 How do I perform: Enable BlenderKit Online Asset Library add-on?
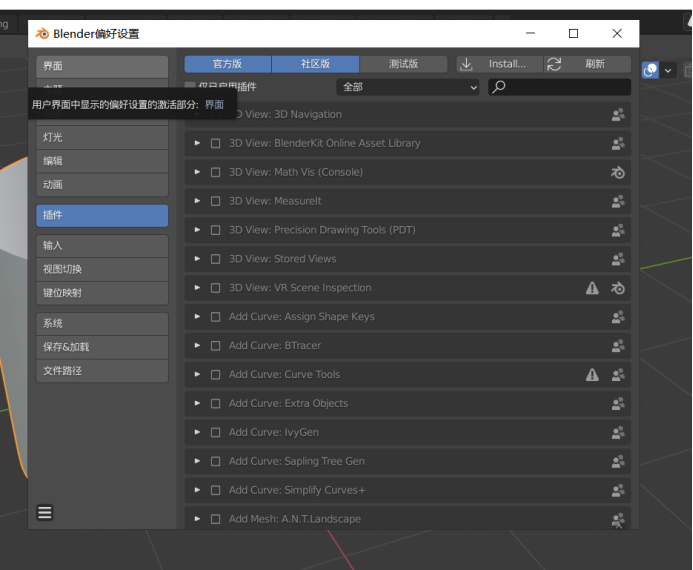click(215, 144)
